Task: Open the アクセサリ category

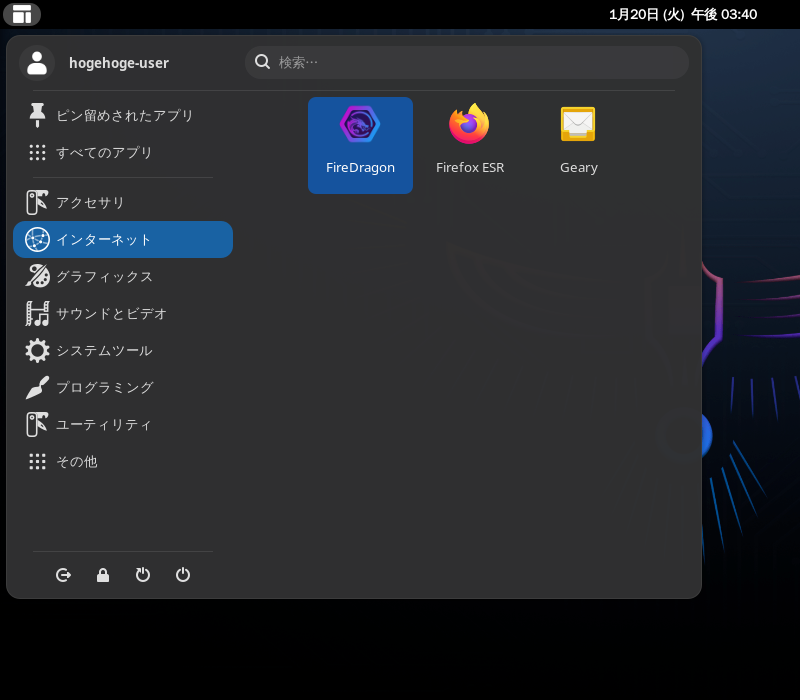Action: pos(123,203)
